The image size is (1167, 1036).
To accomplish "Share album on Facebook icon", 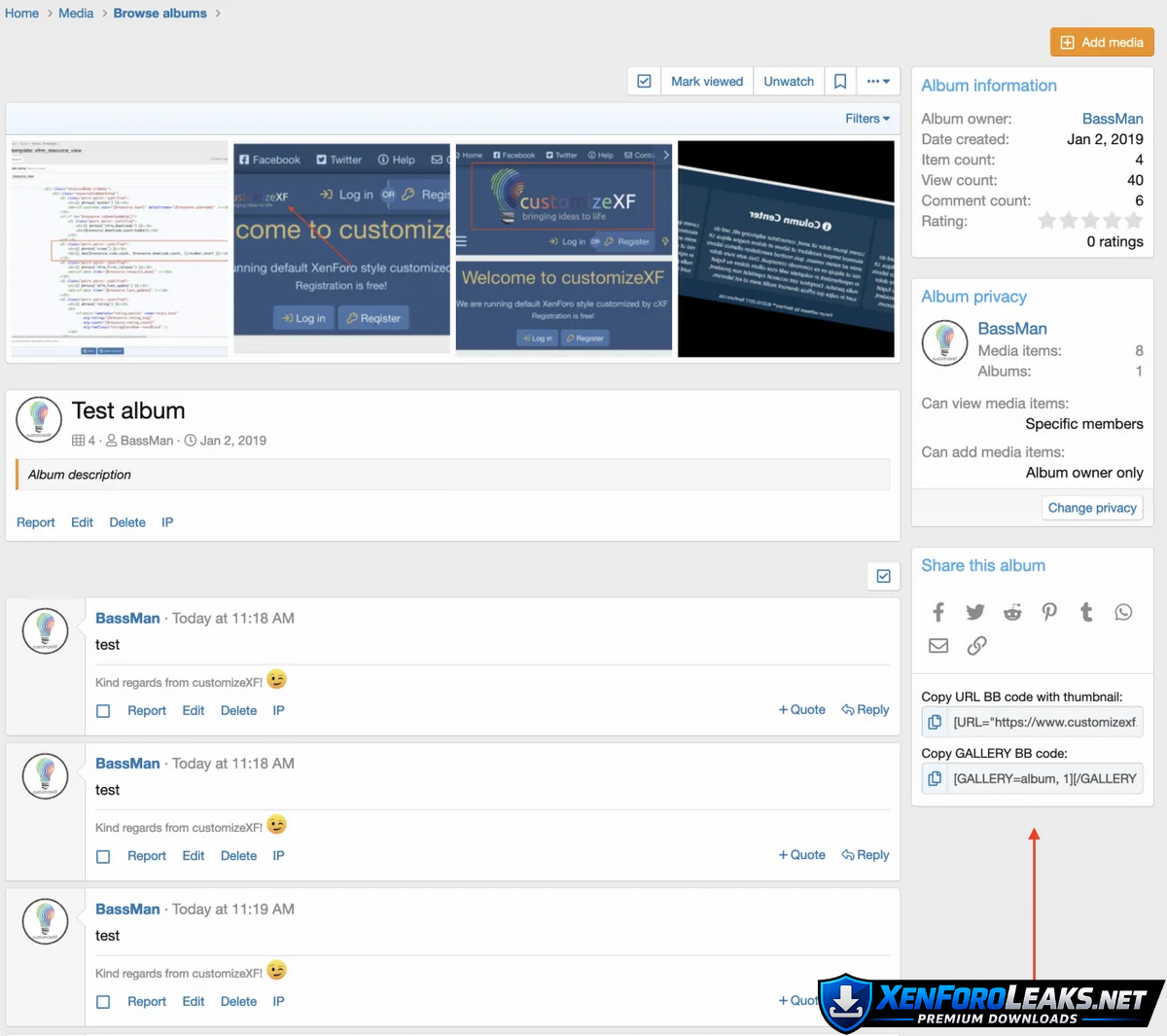I will pyautogui.click(x=938, y=612).
